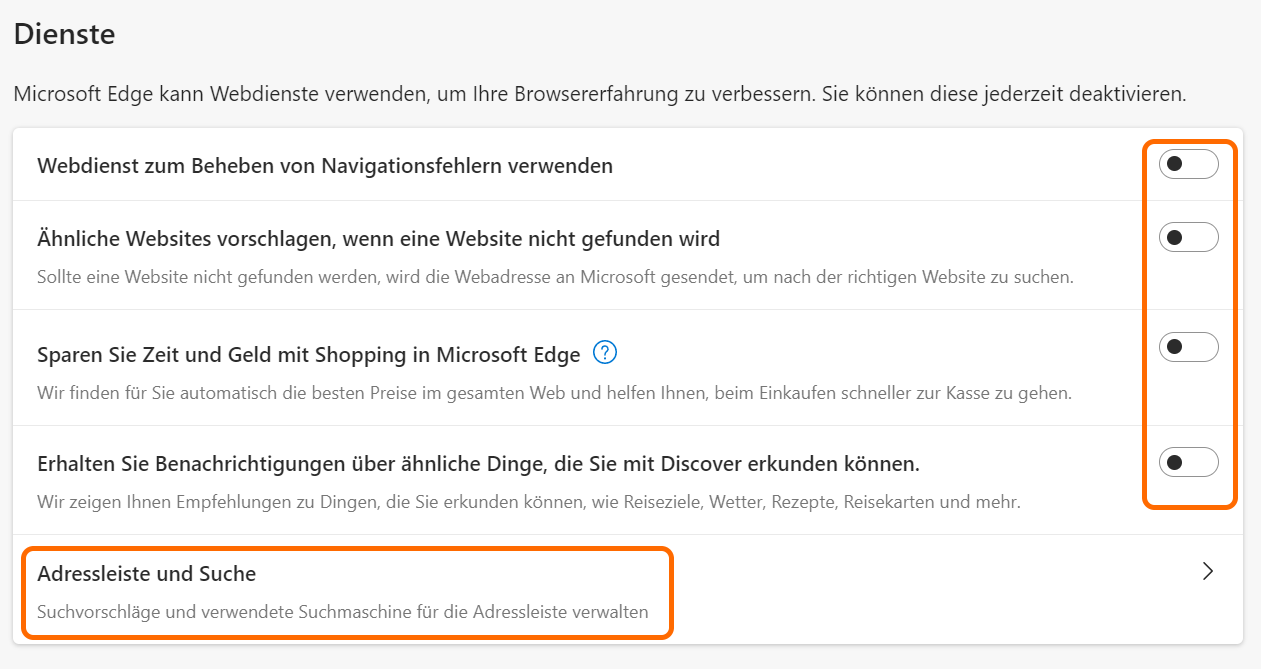This screenshot has width=1261, height=669.
Task: Click the 'Sollte eine Website nicht gefunden werden' description
Action: click(x=555, y=277)
